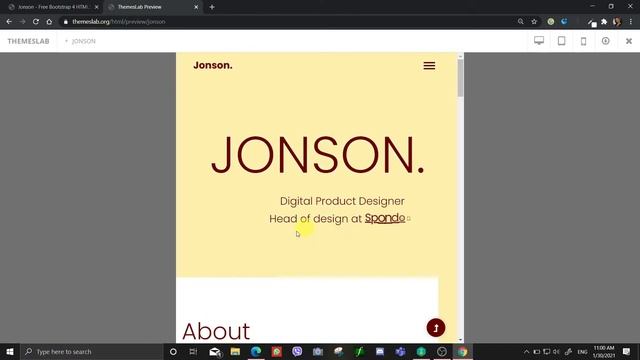Click the Jonson. site logo
Viewport: 640px width, 360px height.
tap(213, 65)
